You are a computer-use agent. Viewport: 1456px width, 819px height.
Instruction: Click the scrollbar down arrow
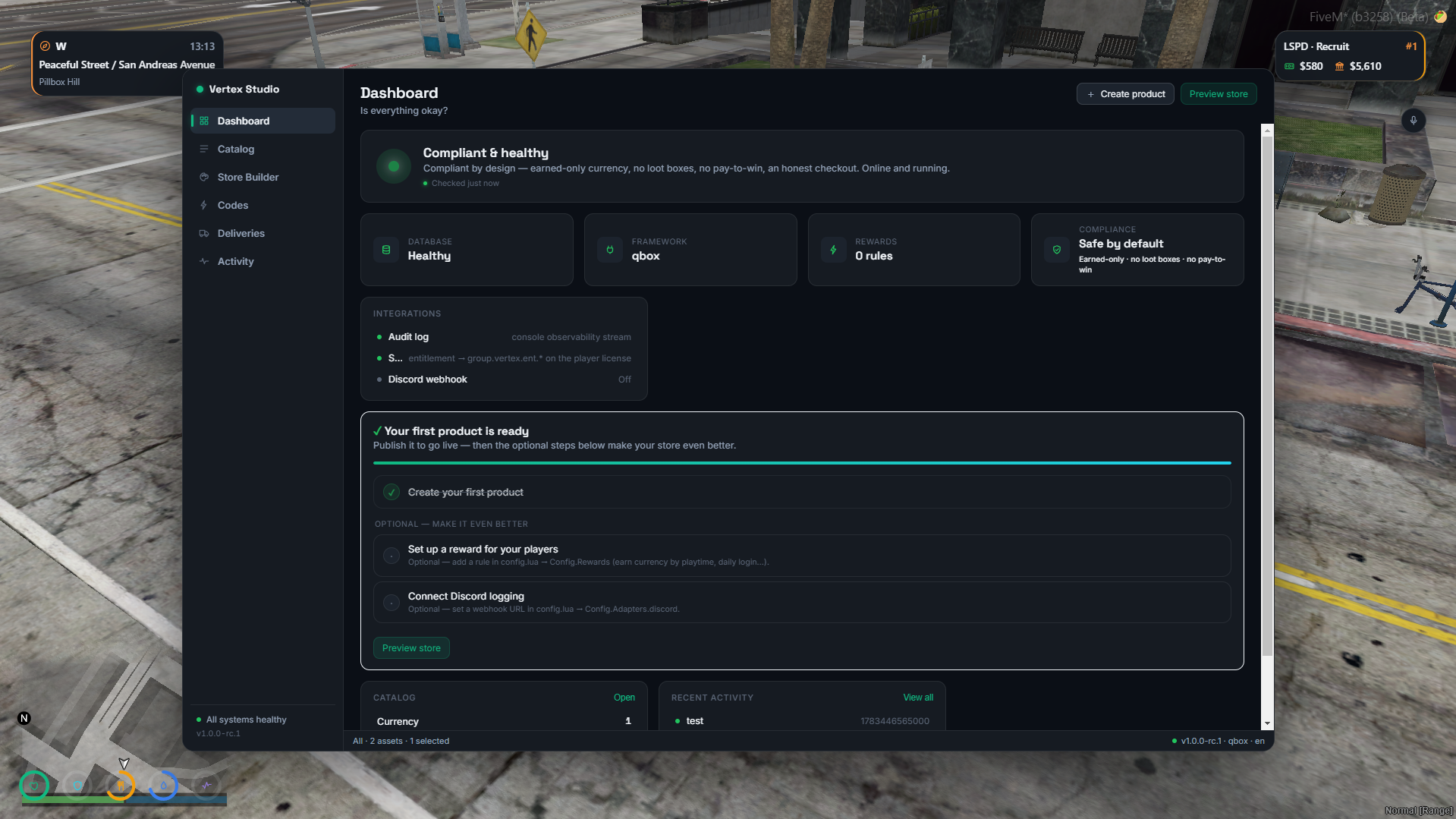point(1267,724)
